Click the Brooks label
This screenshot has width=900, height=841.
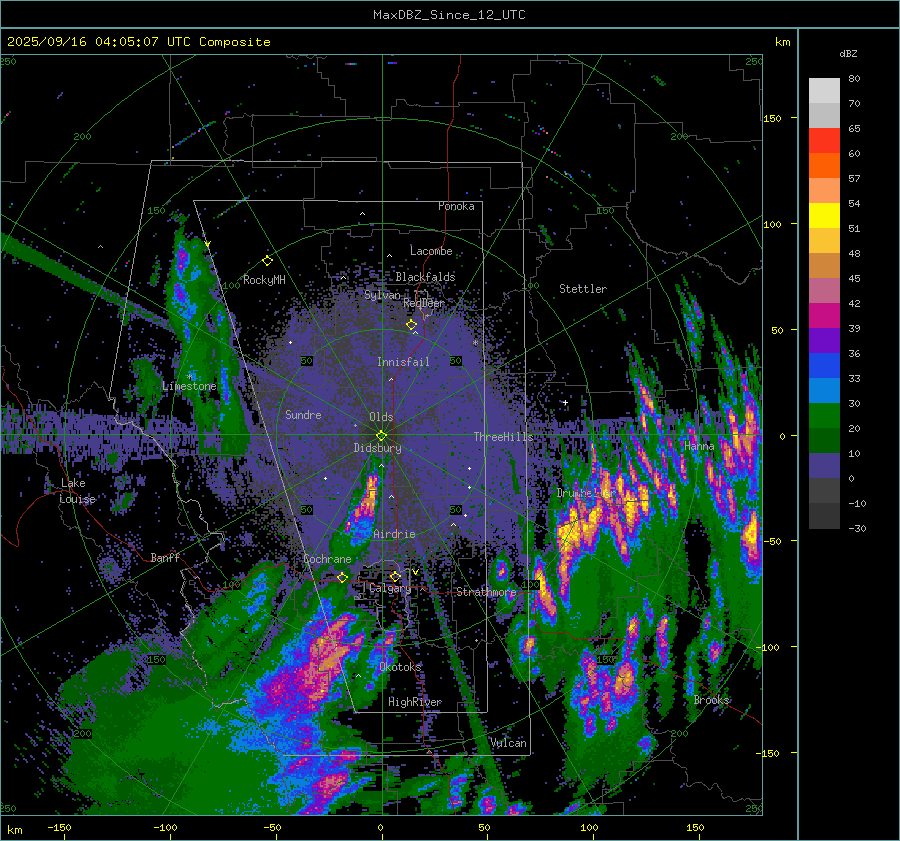tap(712, 700)
